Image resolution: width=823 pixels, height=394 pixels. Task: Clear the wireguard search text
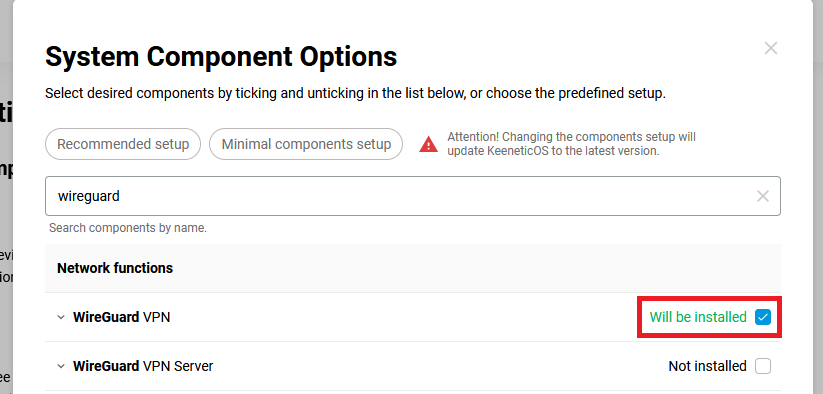(763, 196)
